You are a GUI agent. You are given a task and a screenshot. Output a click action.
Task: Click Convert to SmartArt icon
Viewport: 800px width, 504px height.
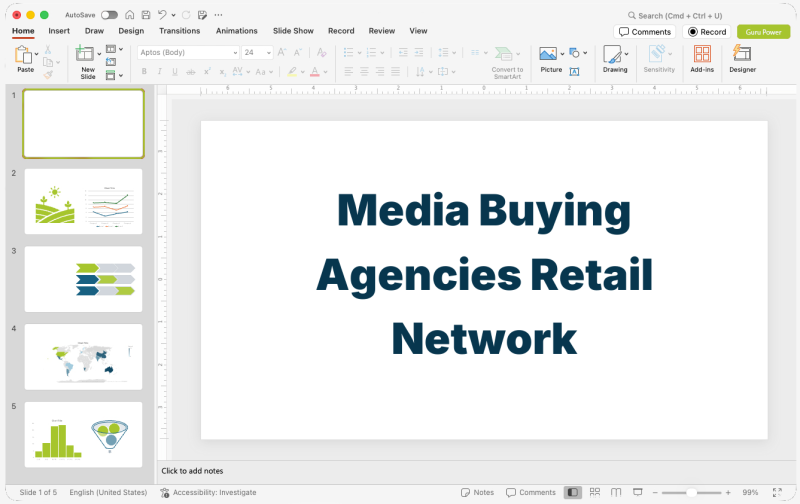(504, 54)
